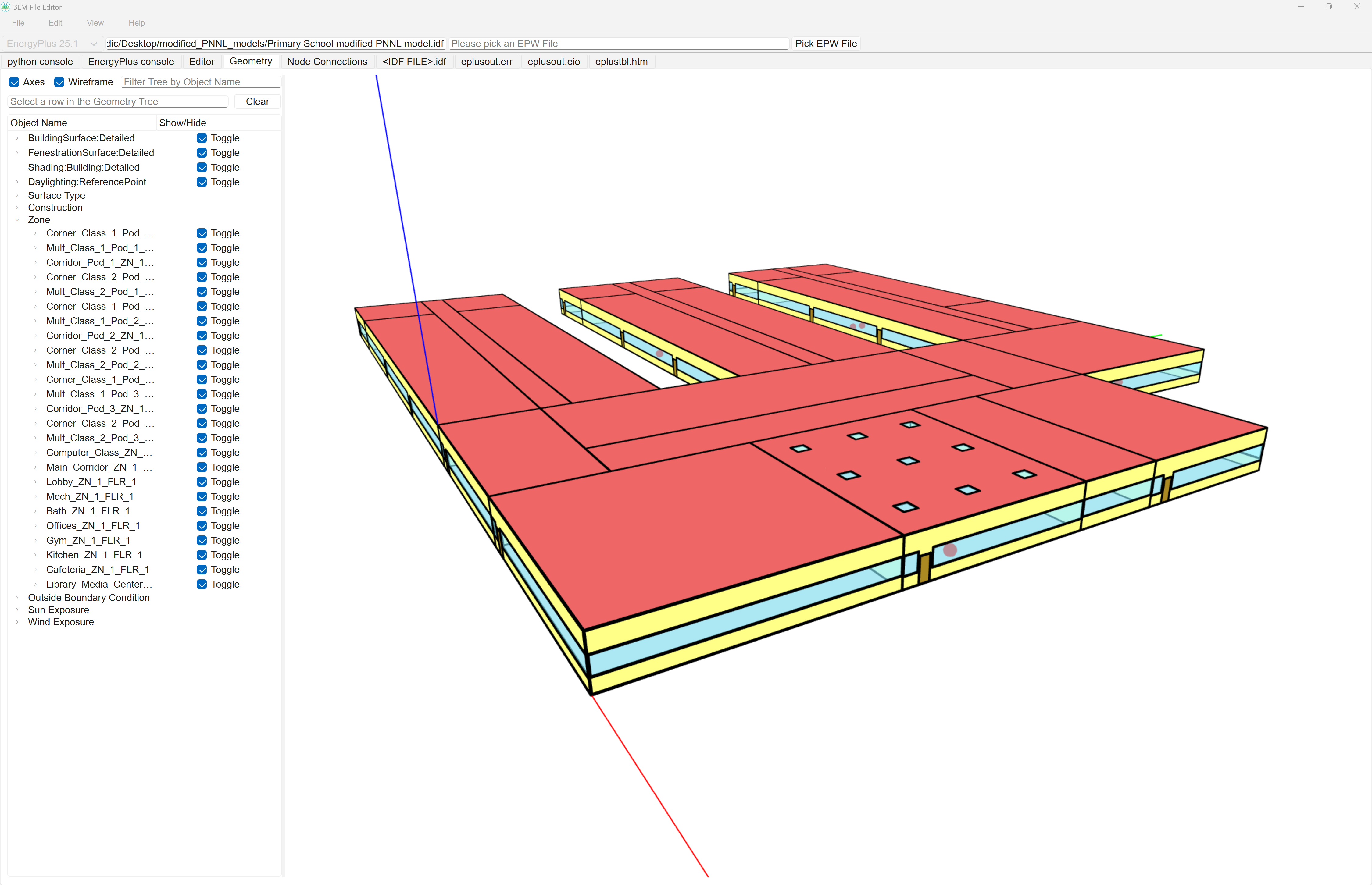Hide the Gym_ZN_1_FLR_1 zone checkbox
Image resolution: width=1372 pixels, height=885 pixels.
pos(202,540)
